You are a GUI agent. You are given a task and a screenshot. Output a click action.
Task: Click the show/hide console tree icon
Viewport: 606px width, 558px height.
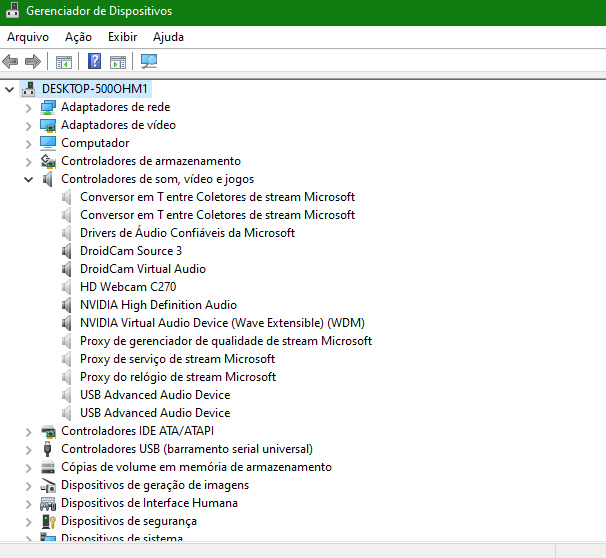64,62
